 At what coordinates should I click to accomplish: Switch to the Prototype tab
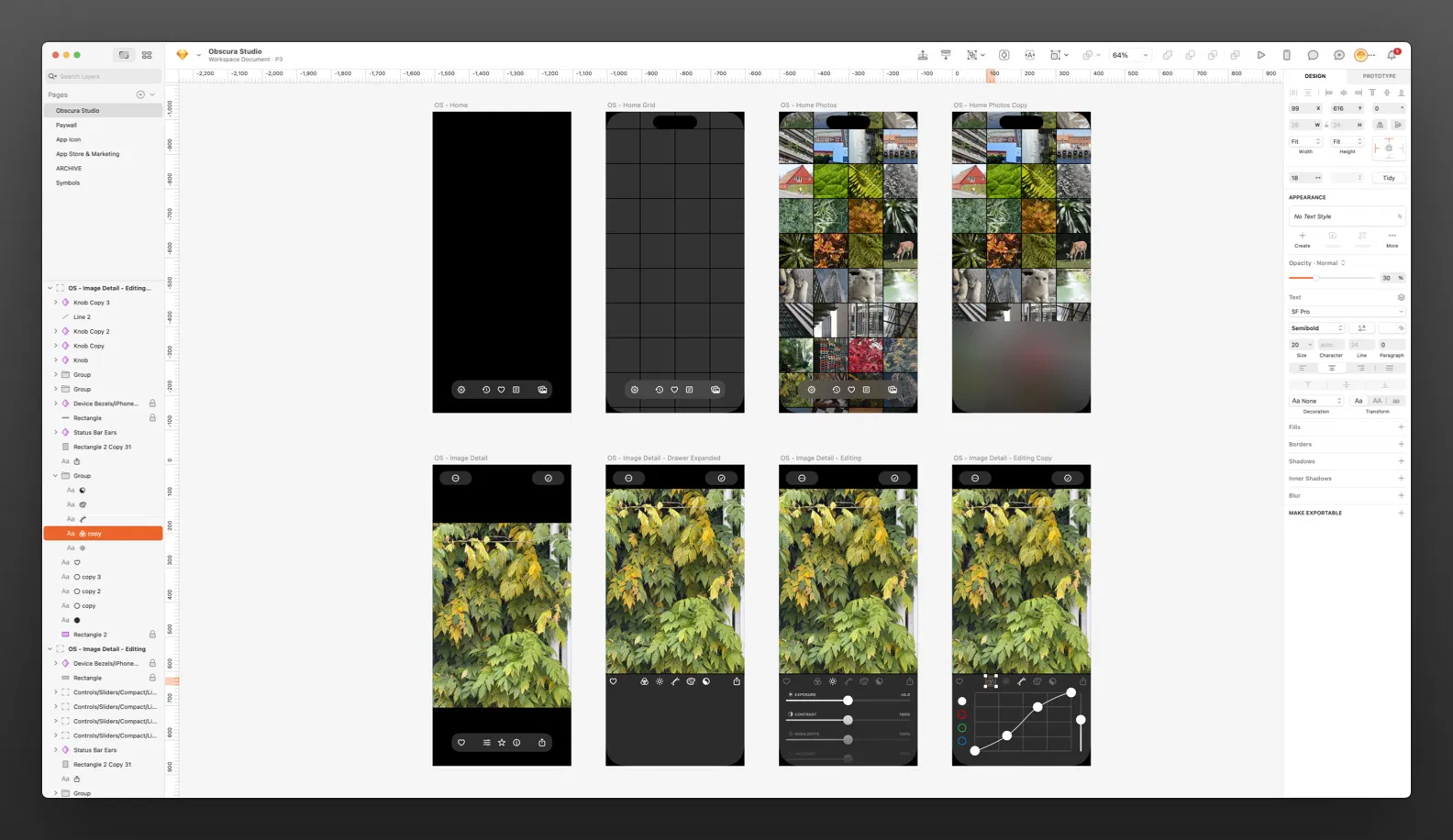(1379, 76)
